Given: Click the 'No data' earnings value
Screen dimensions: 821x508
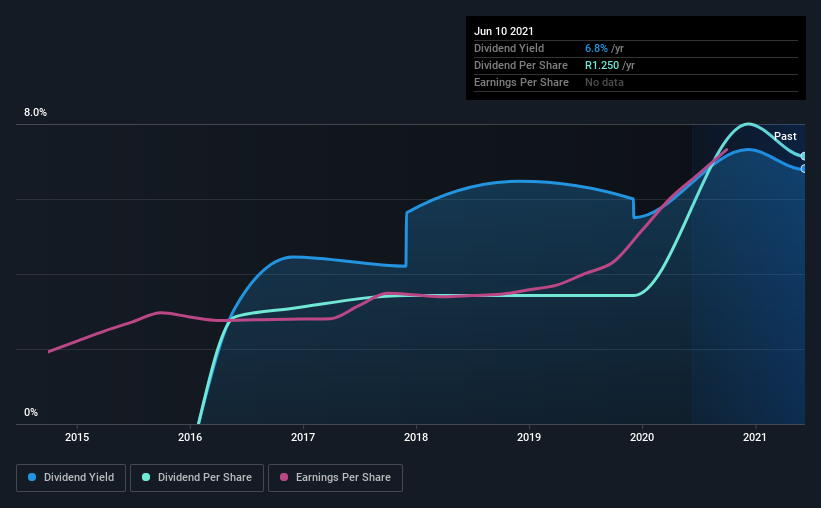Looking at the screenshot, I should 604,82.
